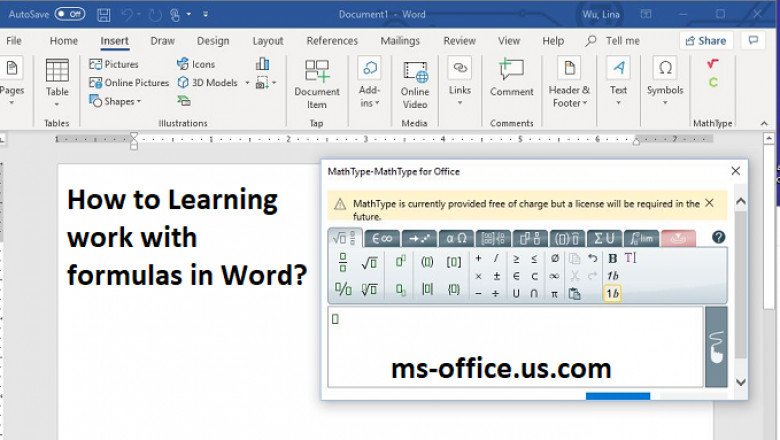Add a new Comment
The width and height of the screenshot is (780, 440).
click(511, 78)
